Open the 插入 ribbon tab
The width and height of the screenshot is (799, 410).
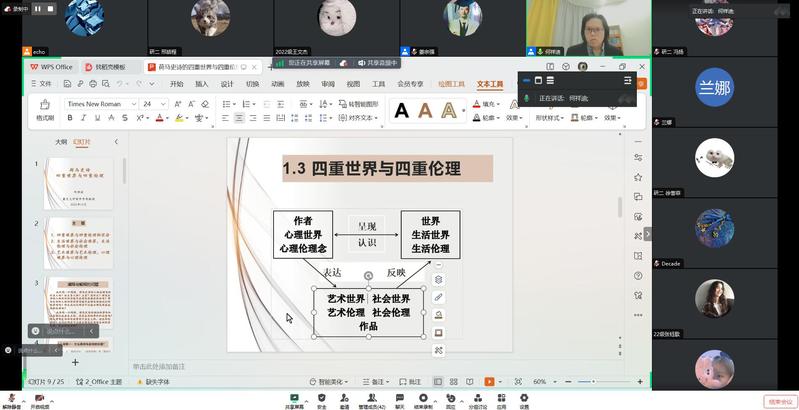coord(202,84)
